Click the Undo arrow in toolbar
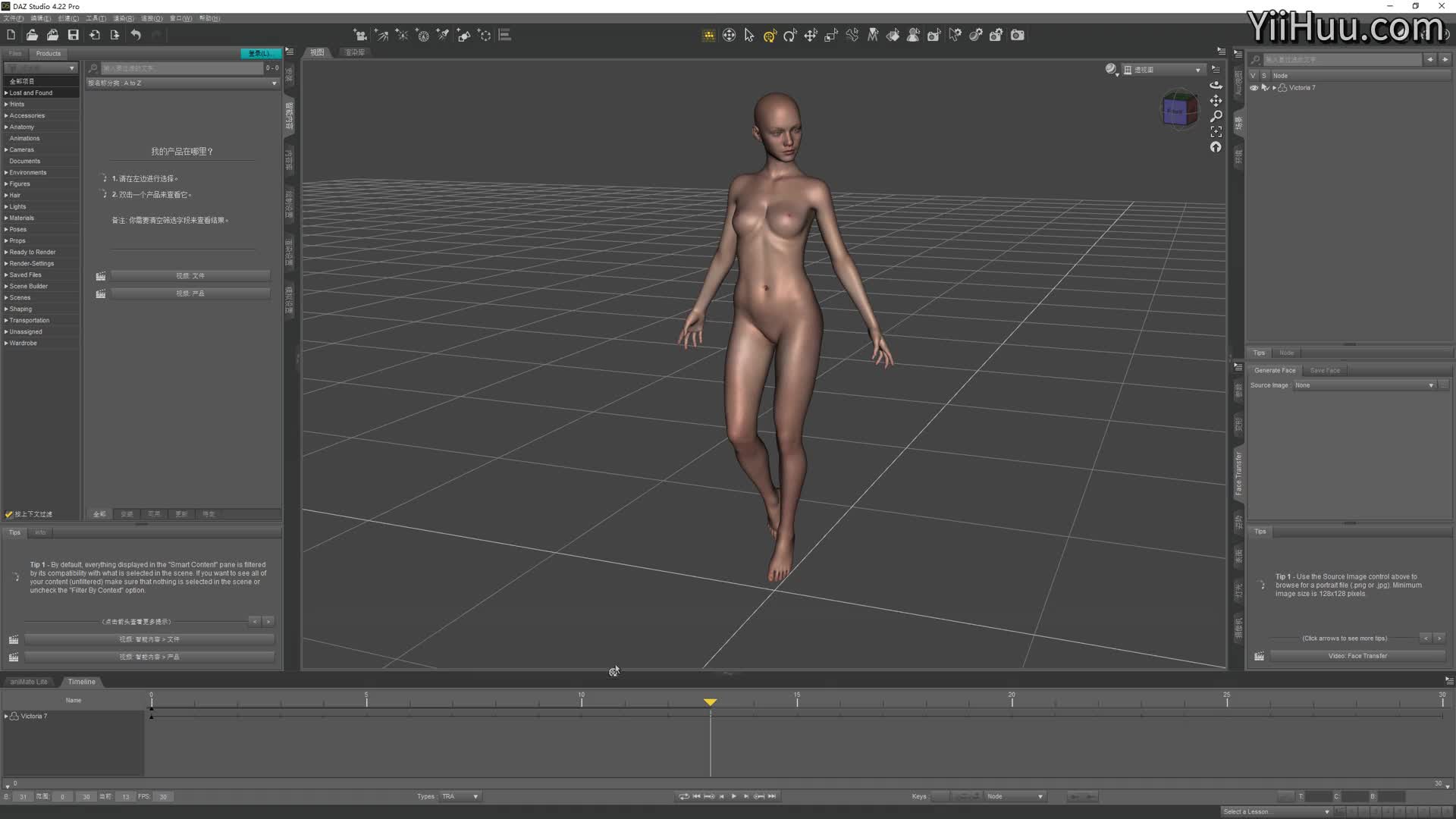Viewport: 1456px width, 819px height. [136, 35]
